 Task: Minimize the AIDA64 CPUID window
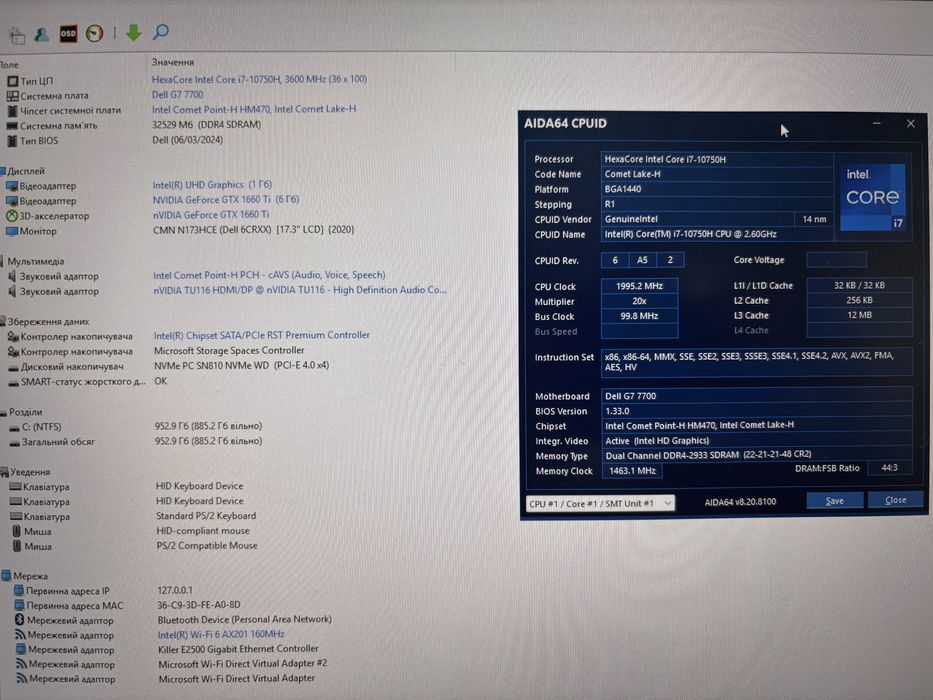pos(876,123)
